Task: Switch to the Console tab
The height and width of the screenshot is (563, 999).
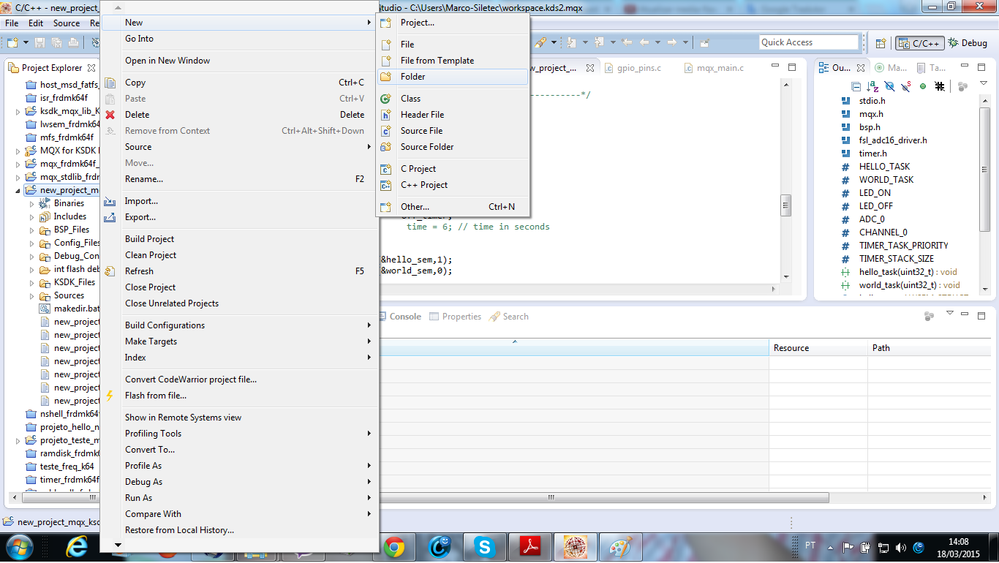Action: [x=399, y=317]
